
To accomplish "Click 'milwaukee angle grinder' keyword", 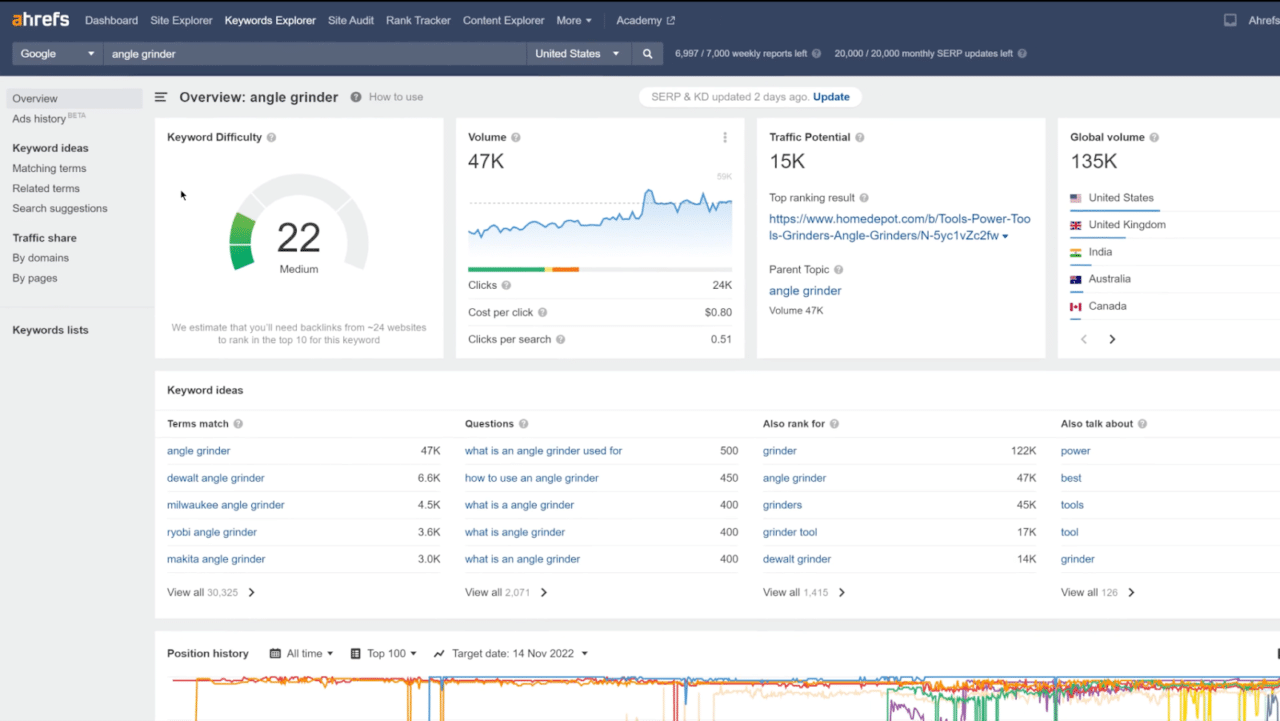I will point(226,505).
